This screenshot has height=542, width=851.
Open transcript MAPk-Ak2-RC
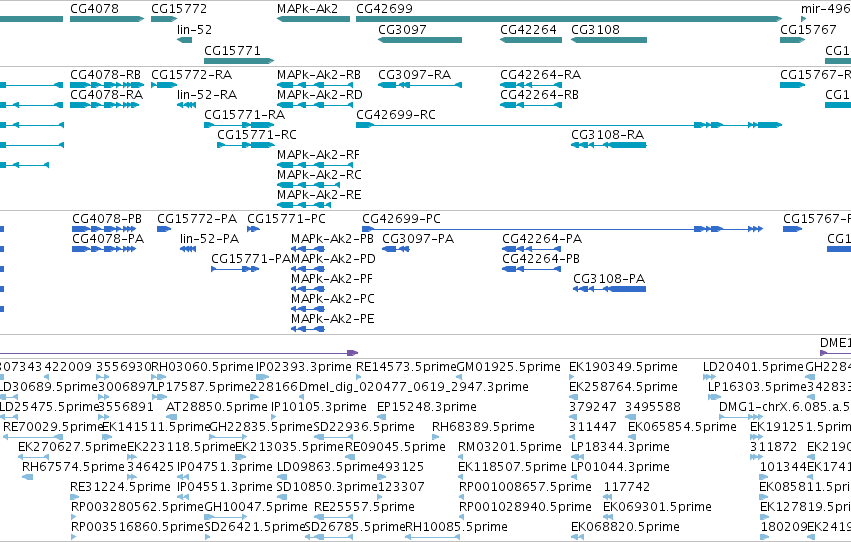click(x=319, y=175)
